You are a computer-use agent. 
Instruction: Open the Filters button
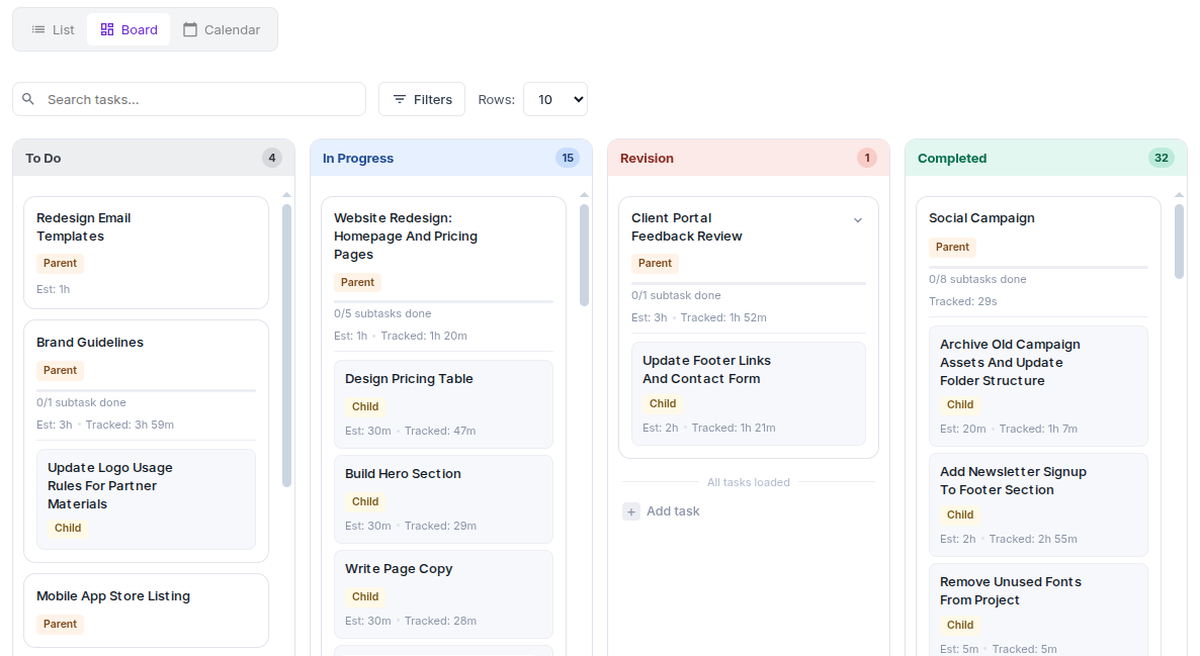pyautogui.click(x=422, y=99)
